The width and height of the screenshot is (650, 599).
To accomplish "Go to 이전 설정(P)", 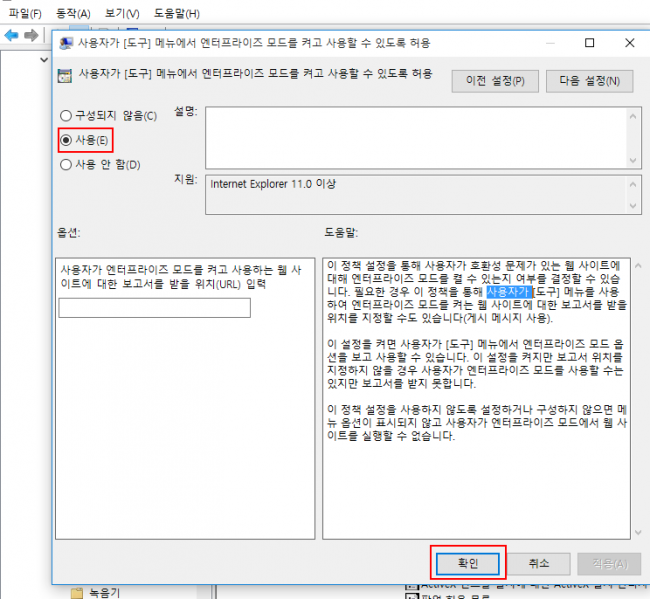I will click(495, 81).
